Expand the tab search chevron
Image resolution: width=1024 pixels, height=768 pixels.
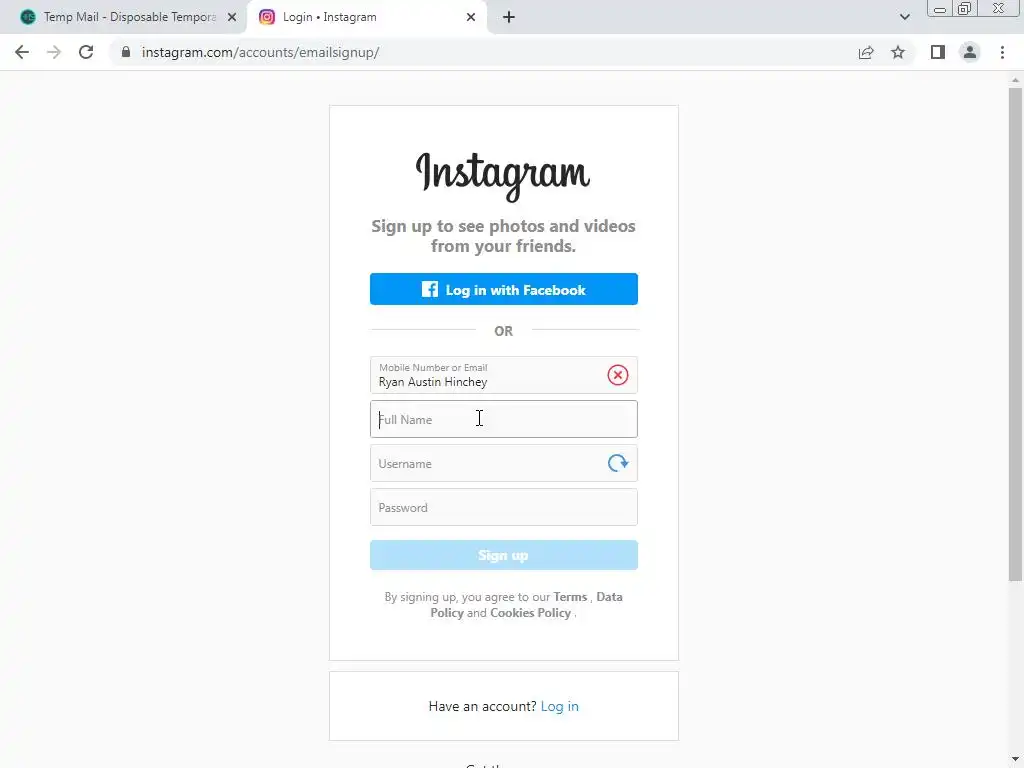(904, 17)
